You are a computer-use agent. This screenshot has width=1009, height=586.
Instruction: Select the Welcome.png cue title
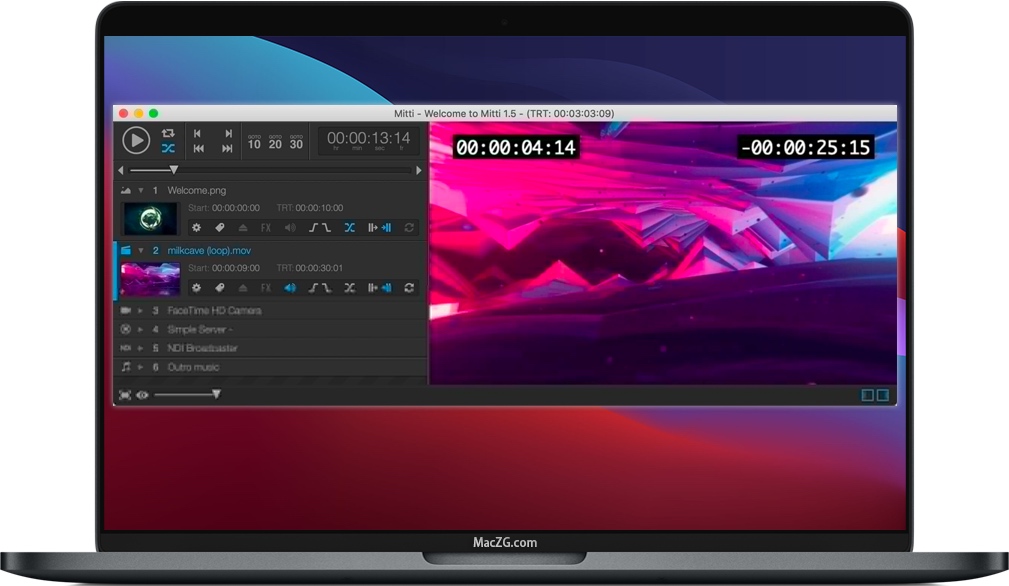click(196, 190)
